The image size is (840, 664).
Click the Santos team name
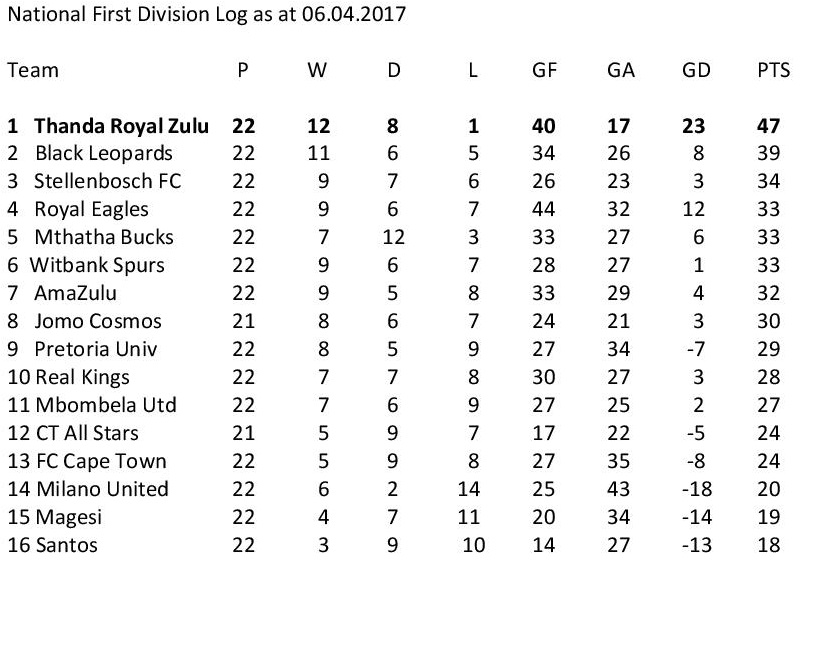coord(66,546)
